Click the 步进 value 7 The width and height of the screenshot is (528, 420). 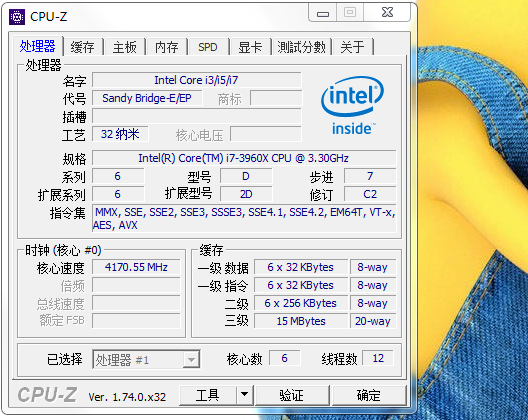tap(370, 176)
